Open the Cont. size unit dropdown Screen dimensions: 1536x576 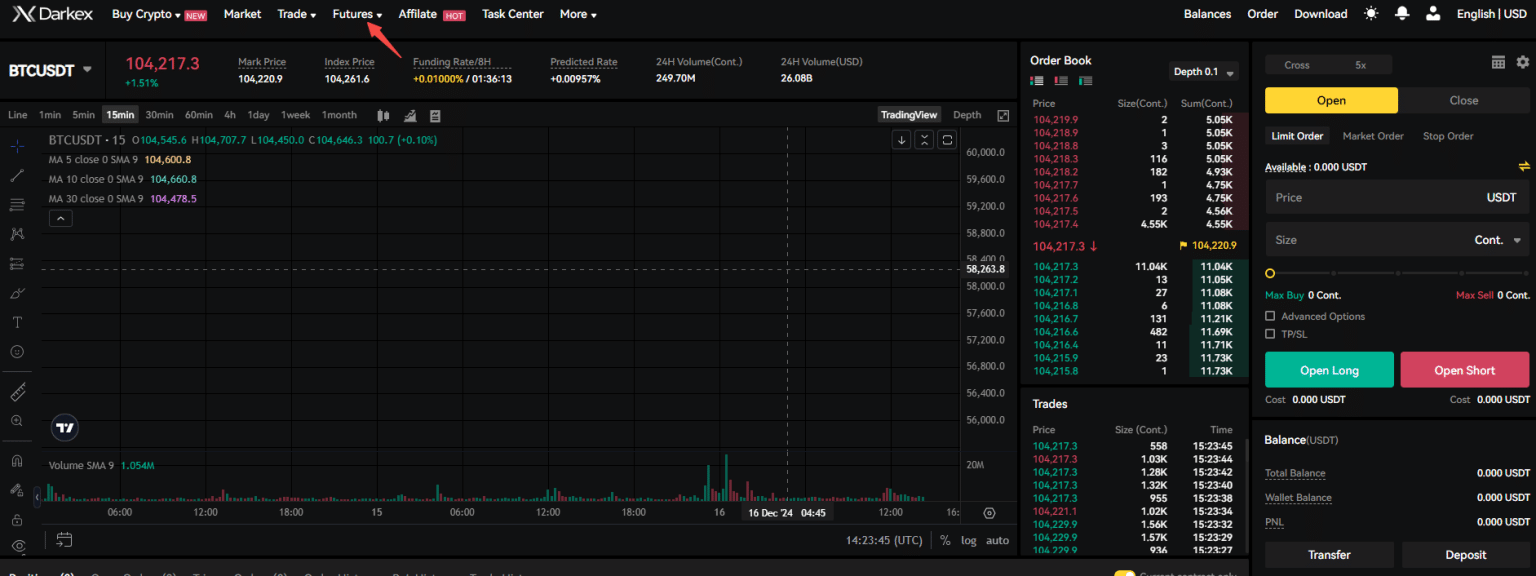click(1499, 239)
